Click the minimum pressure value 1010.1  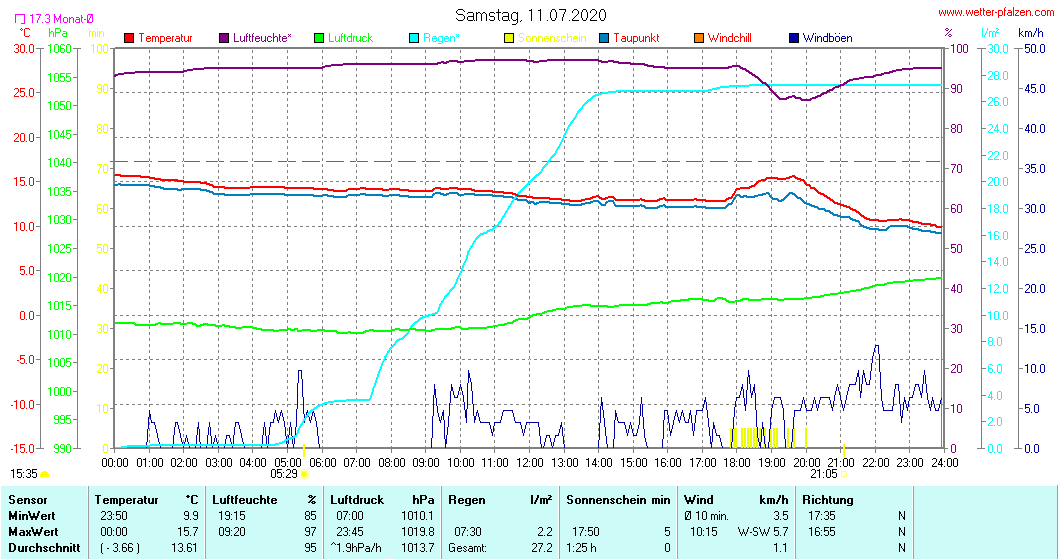418,516
